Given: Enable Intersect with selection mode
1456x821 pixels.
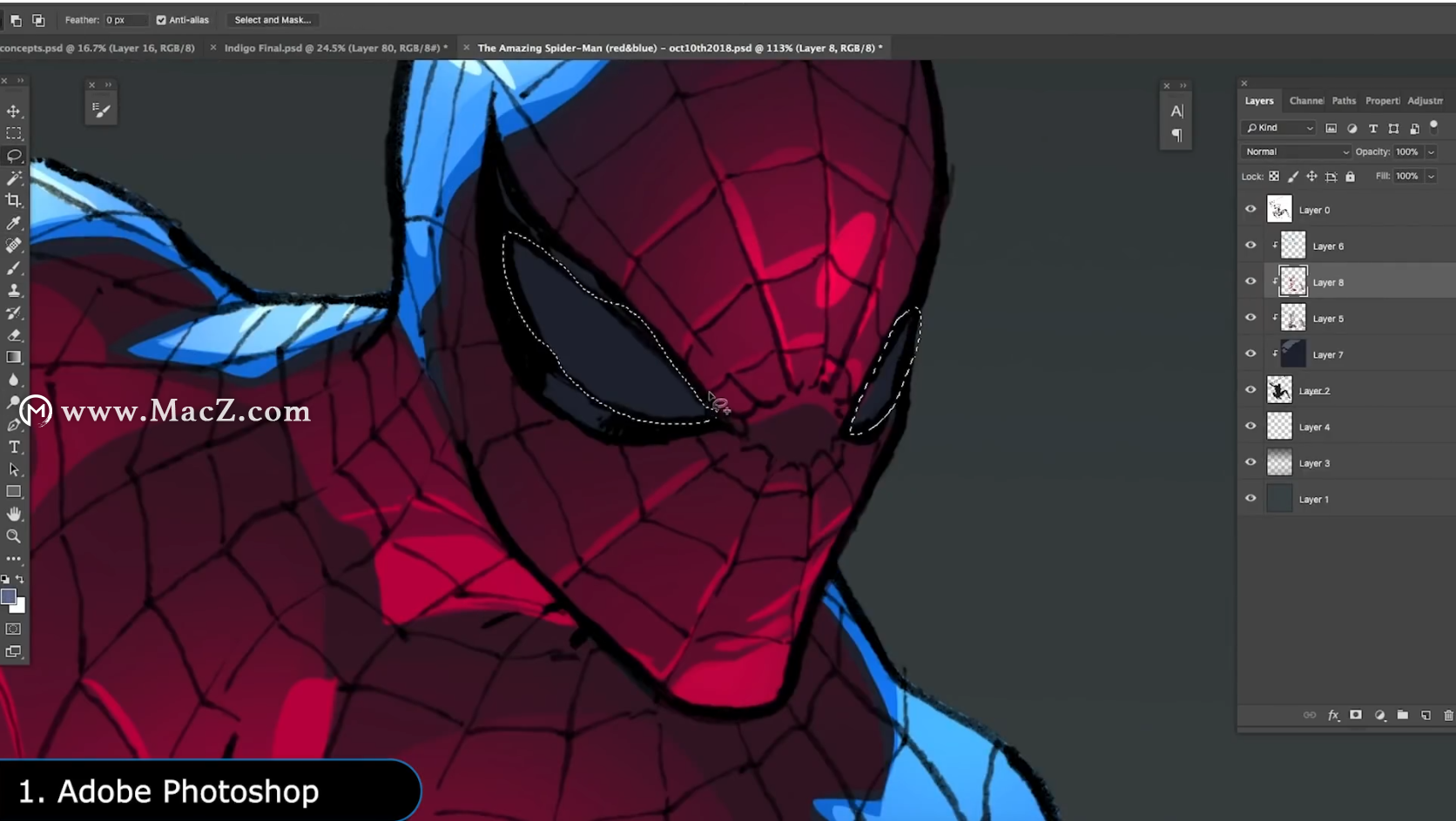Looking at the screenshot, I should (x=38, y=20).
